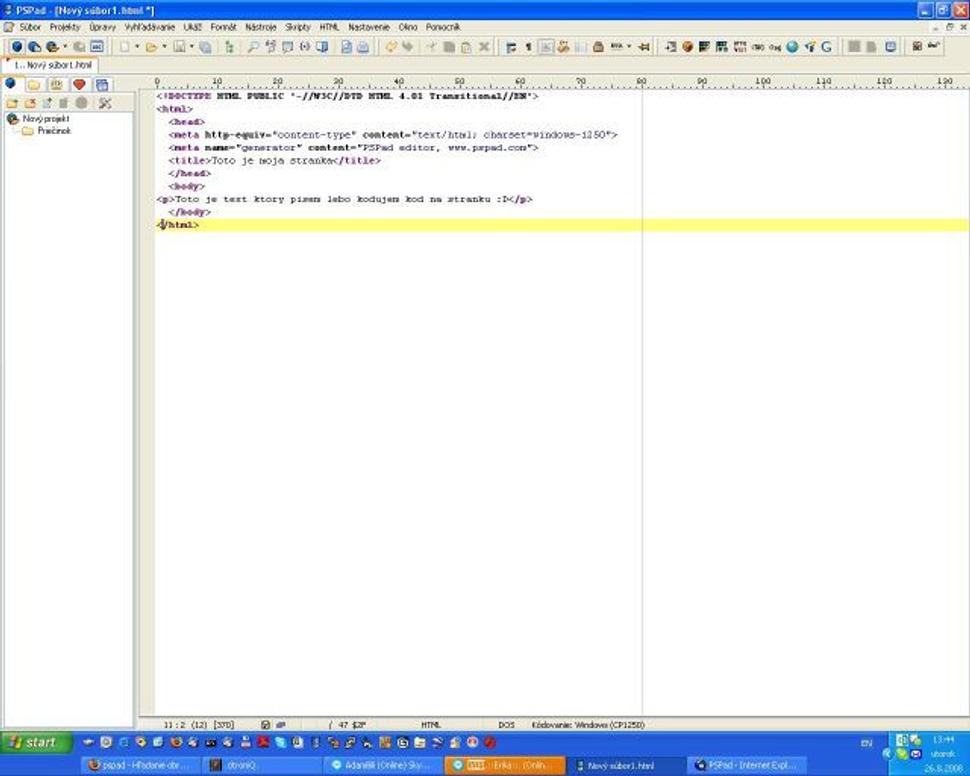Switch to PSPad - Internet Explorer taskbar button
Viewport: 970px width, 776px height.
(x=748, y=765)
